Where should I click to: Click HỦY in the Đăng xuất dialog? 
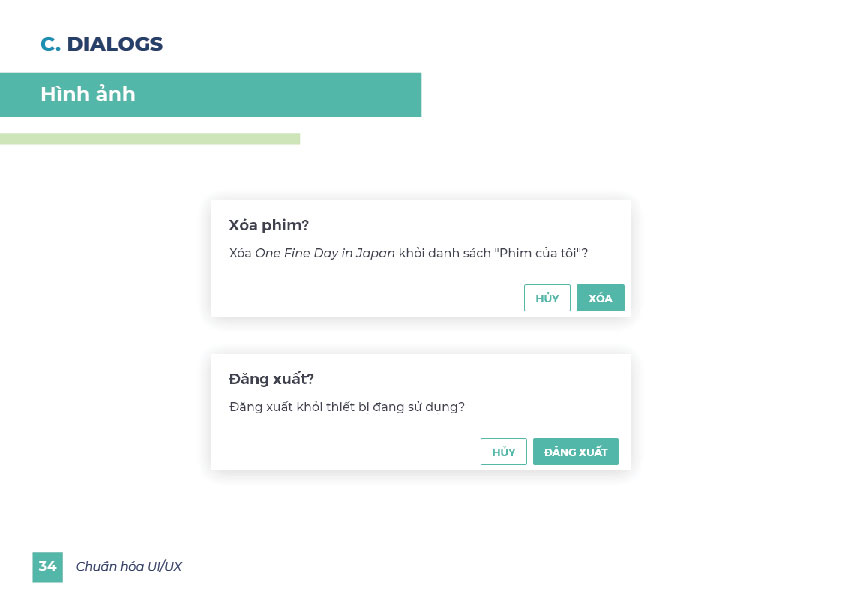(x=503, y=452)
